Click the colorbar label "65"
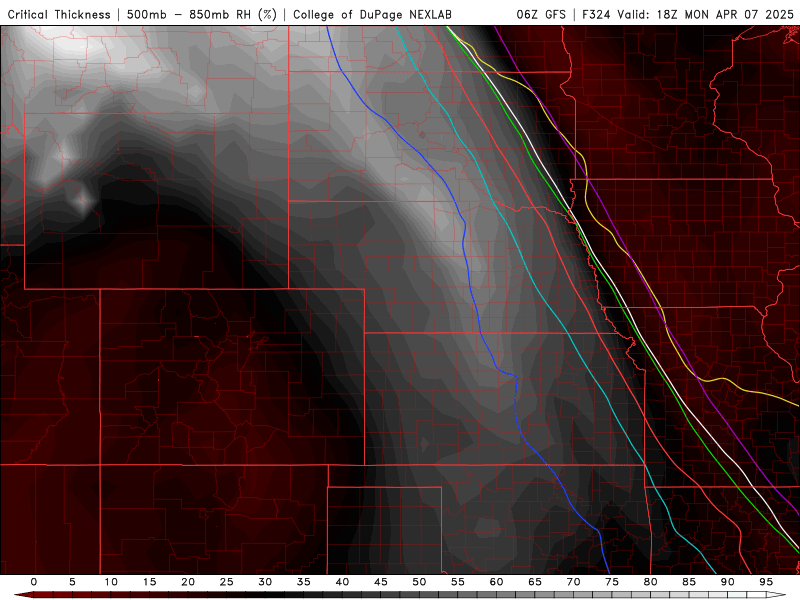The image size is (800, 600). point(535,582)
